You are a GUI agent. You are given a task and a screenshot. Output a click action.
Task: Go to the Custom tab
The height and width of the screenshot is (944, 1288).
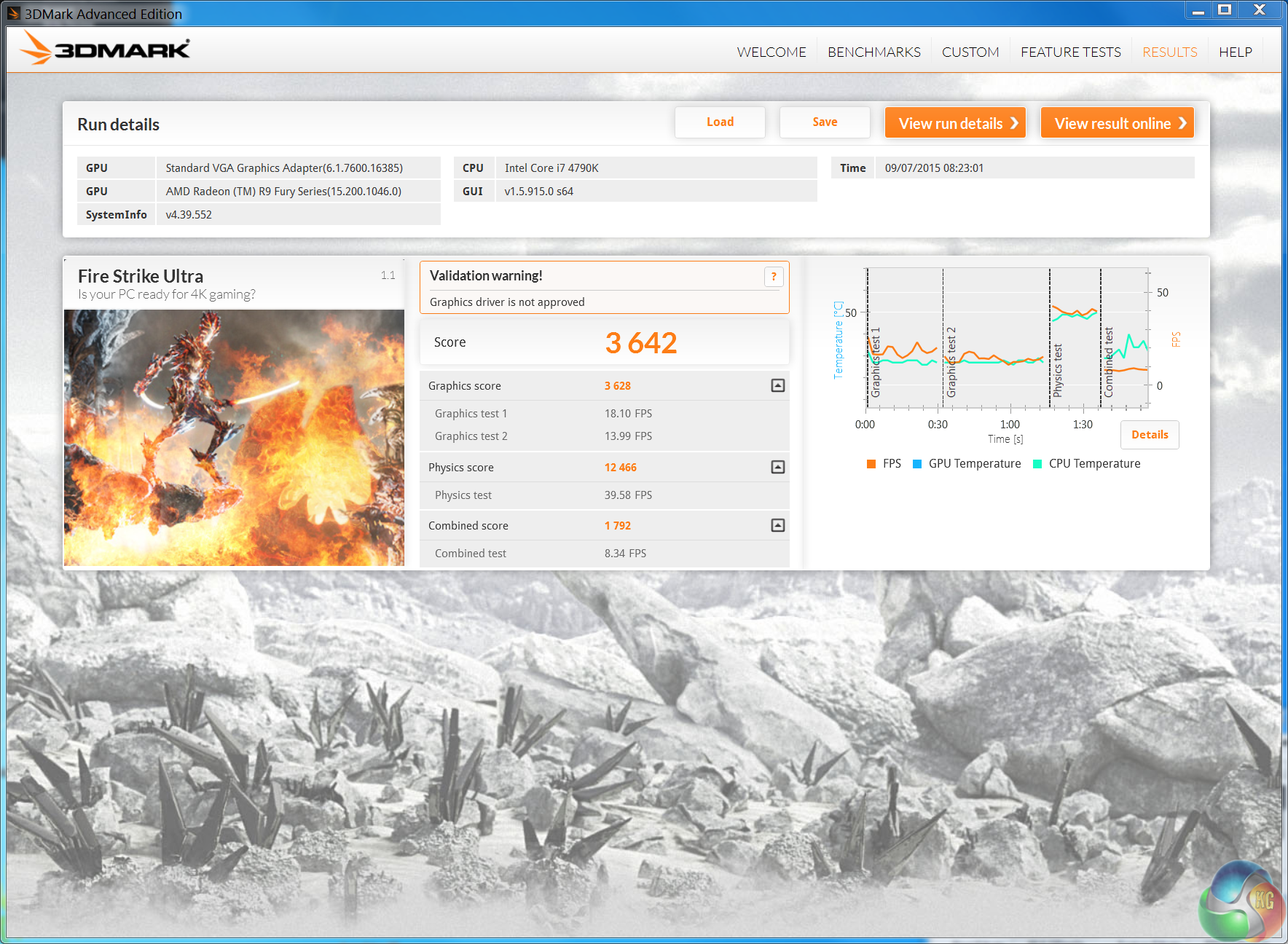coord(970,52)
